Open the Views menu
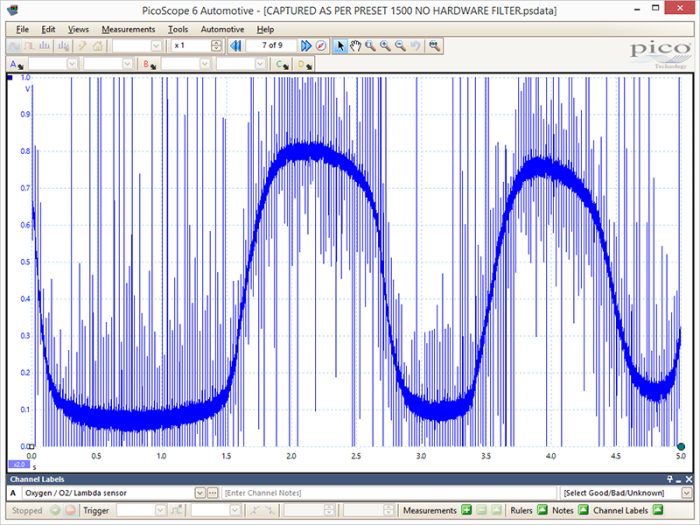Image resolution: width=700 pixels, height=525 pixels. pos(78,29)
